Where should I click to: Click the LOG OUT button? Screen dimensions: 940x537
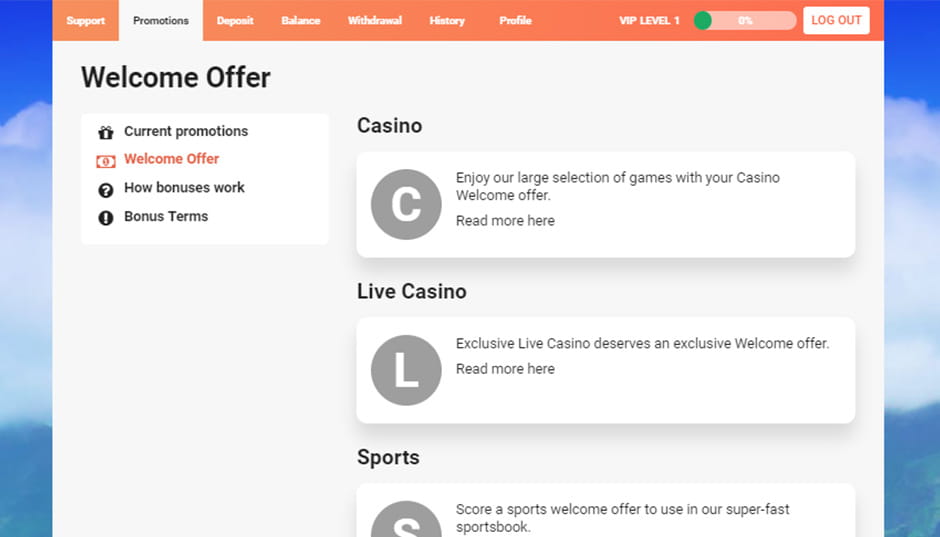click(836, 20)
